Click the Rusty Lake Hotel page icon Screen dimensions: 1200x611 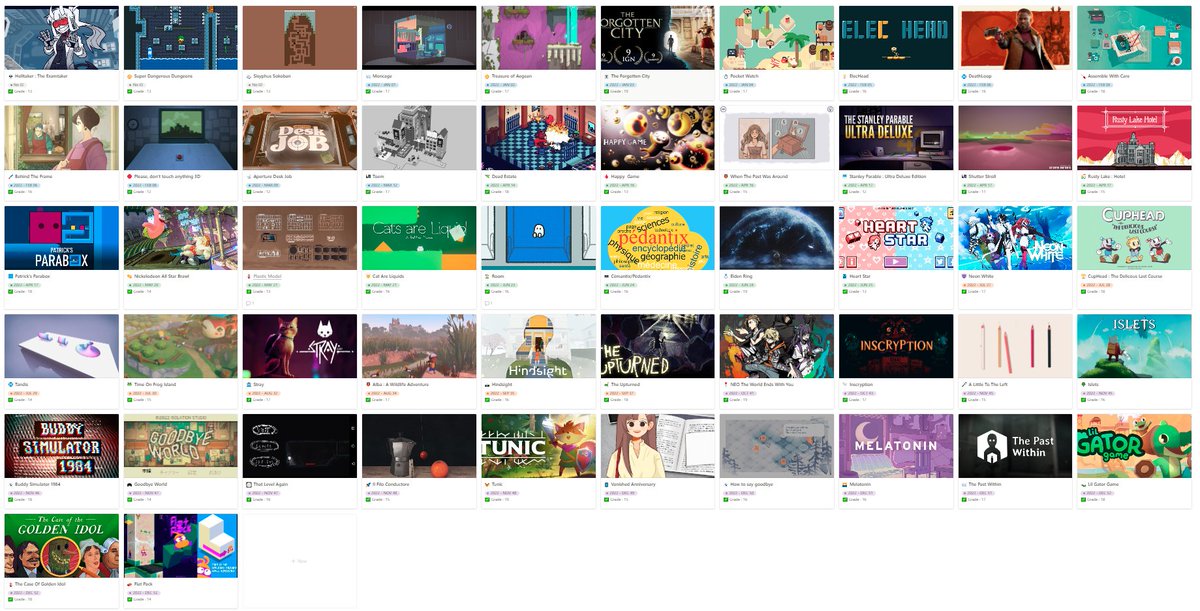click(x=1082, y=176)
